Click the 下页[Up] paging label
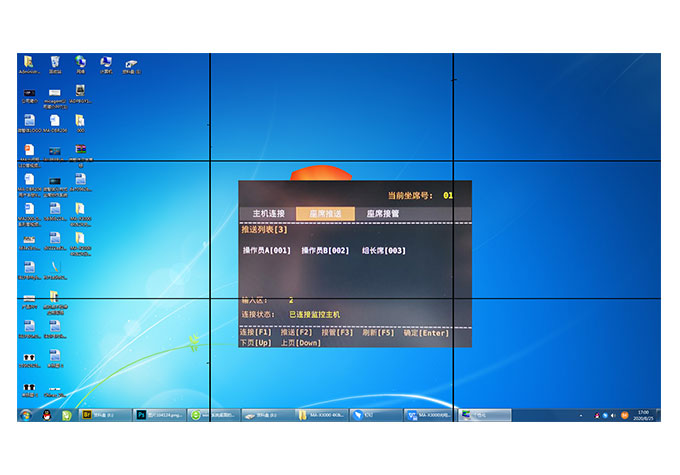 point(256,342)
